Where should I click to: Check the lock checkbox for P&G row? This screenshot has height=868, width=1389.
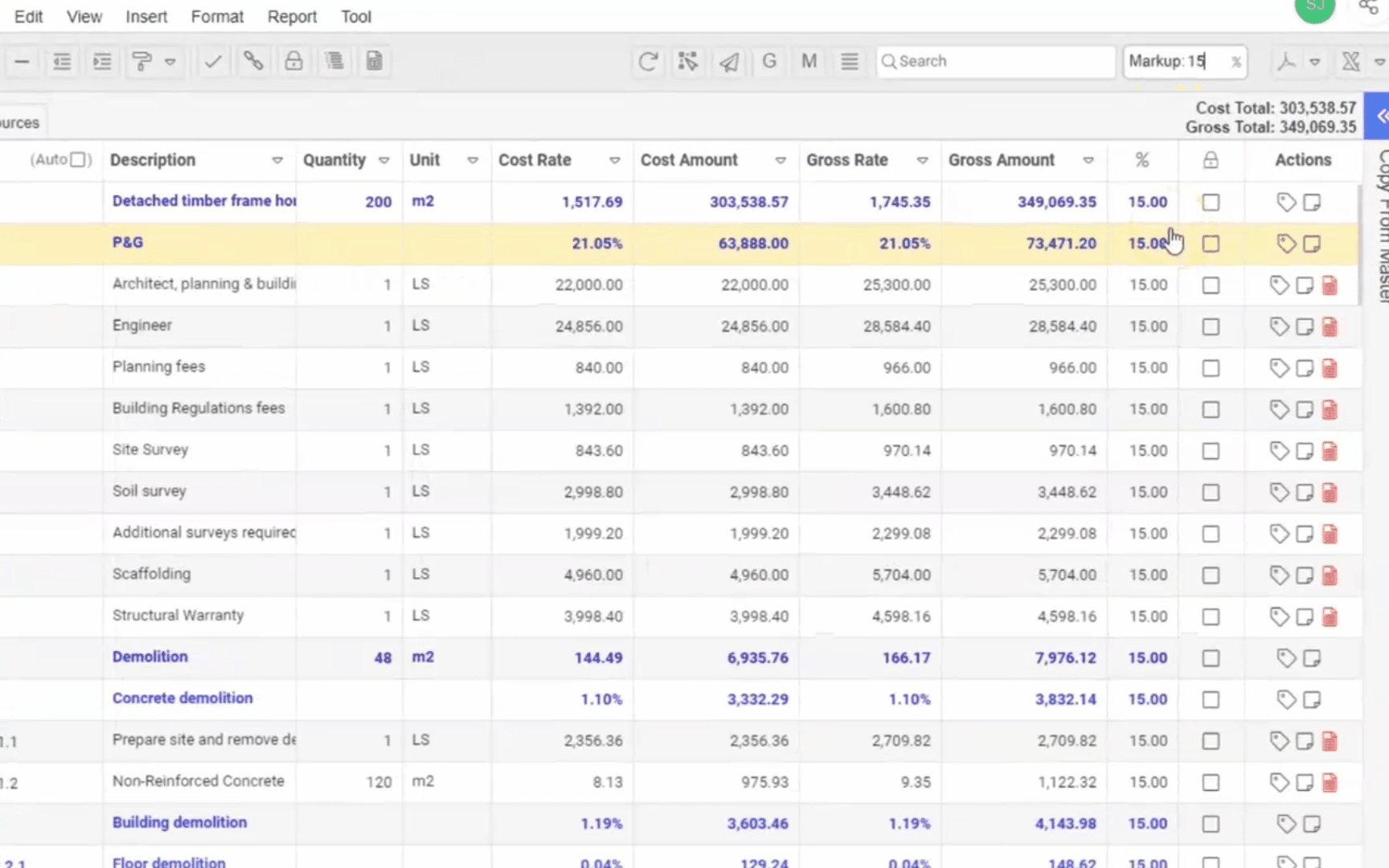click(x=1211, y=244)
